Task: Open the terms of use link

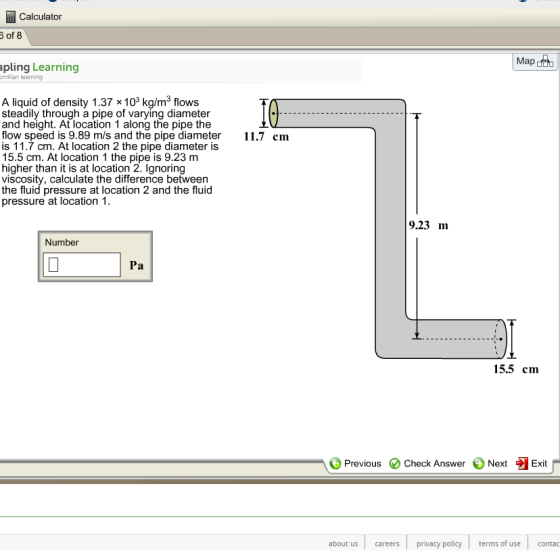Action: pyautogui.click(x=499, y=544)
